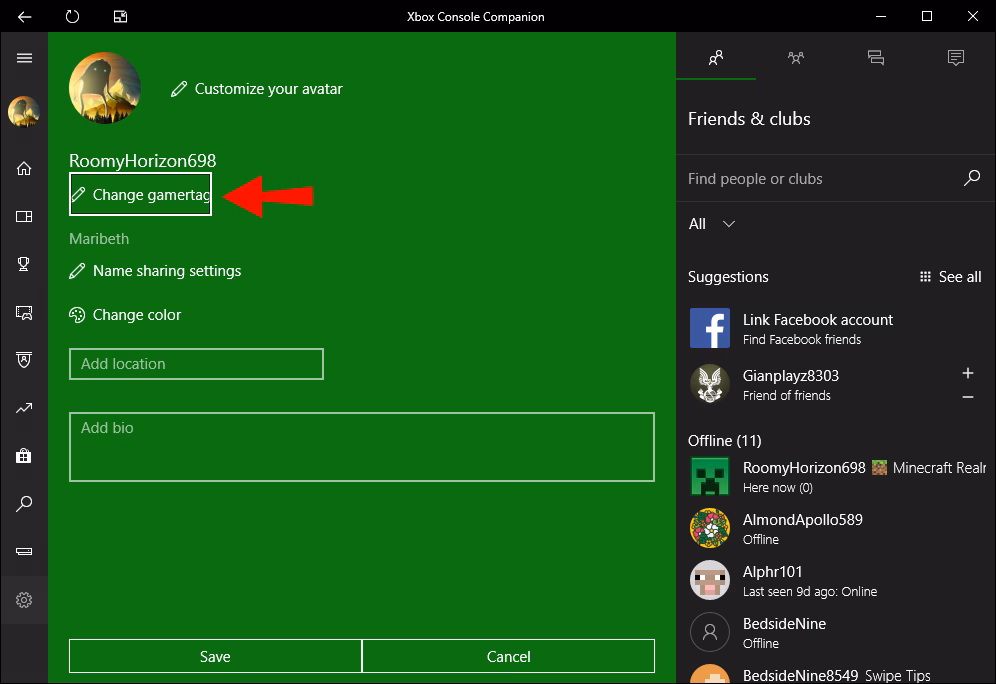Viewport: 996px width, 684px height.
Task: Go back with the back arrow
Action: 24,17
